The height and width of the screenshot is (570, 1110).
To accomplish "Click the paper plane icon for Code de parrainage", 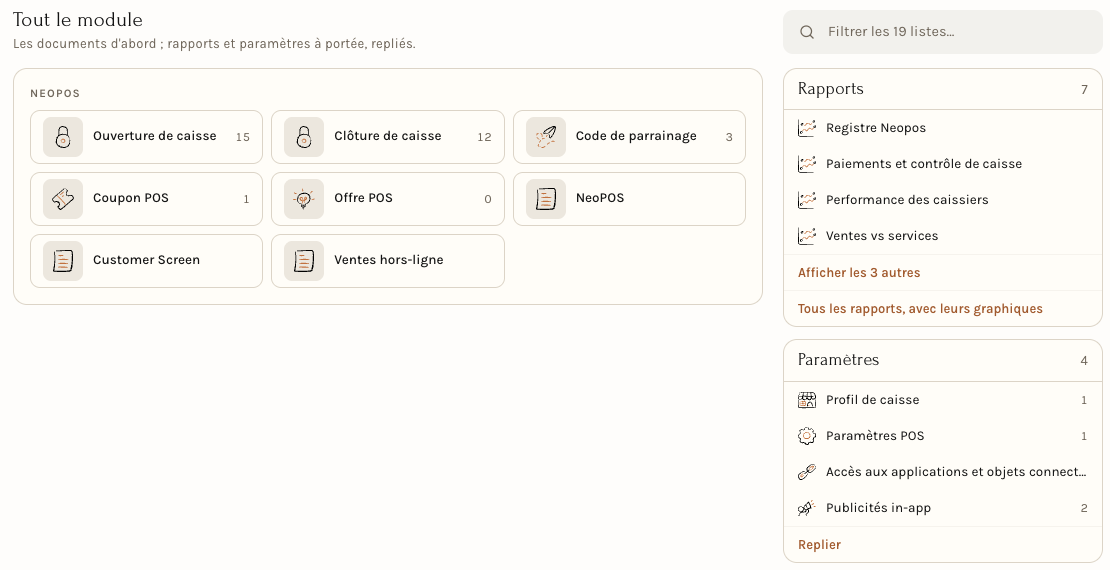I will 546,137.
